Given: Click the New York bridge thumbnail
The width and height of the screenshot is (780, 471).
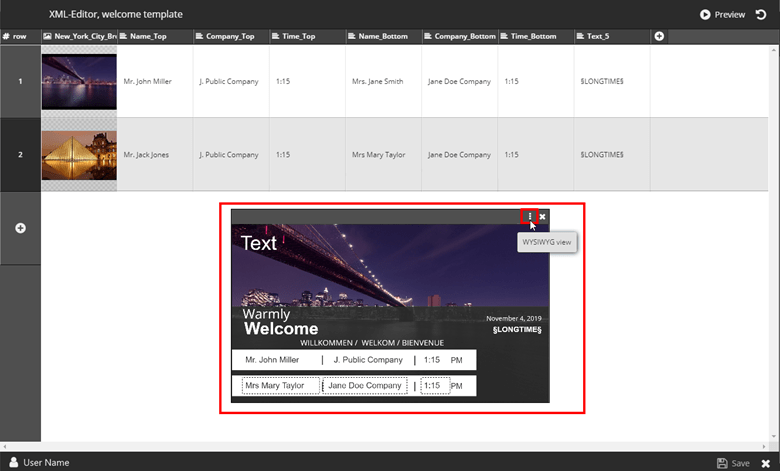Looking at the screenshot, I should point(79,82).
